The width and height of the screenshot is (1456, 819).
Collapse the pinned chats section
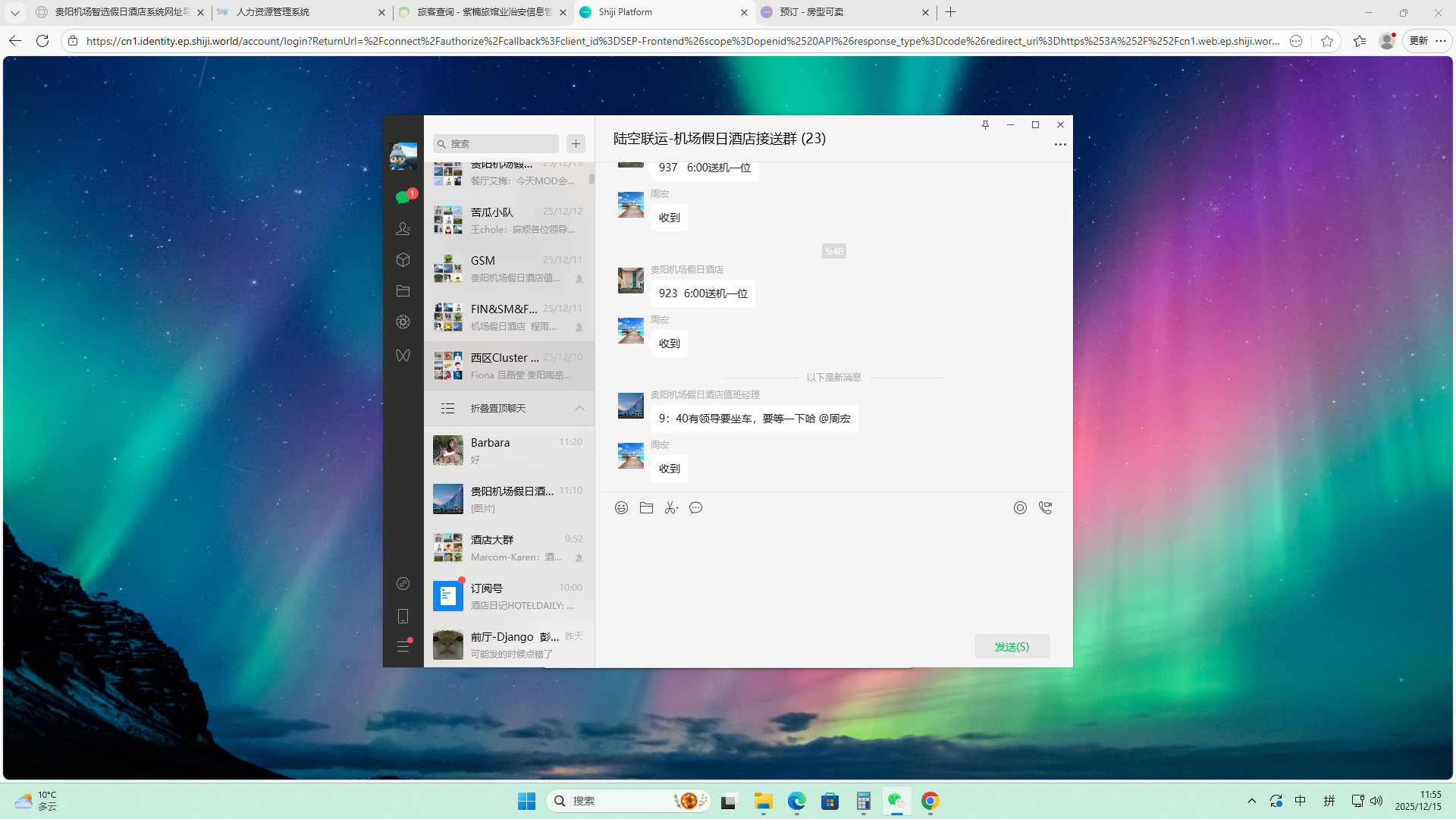click(579, 408)
